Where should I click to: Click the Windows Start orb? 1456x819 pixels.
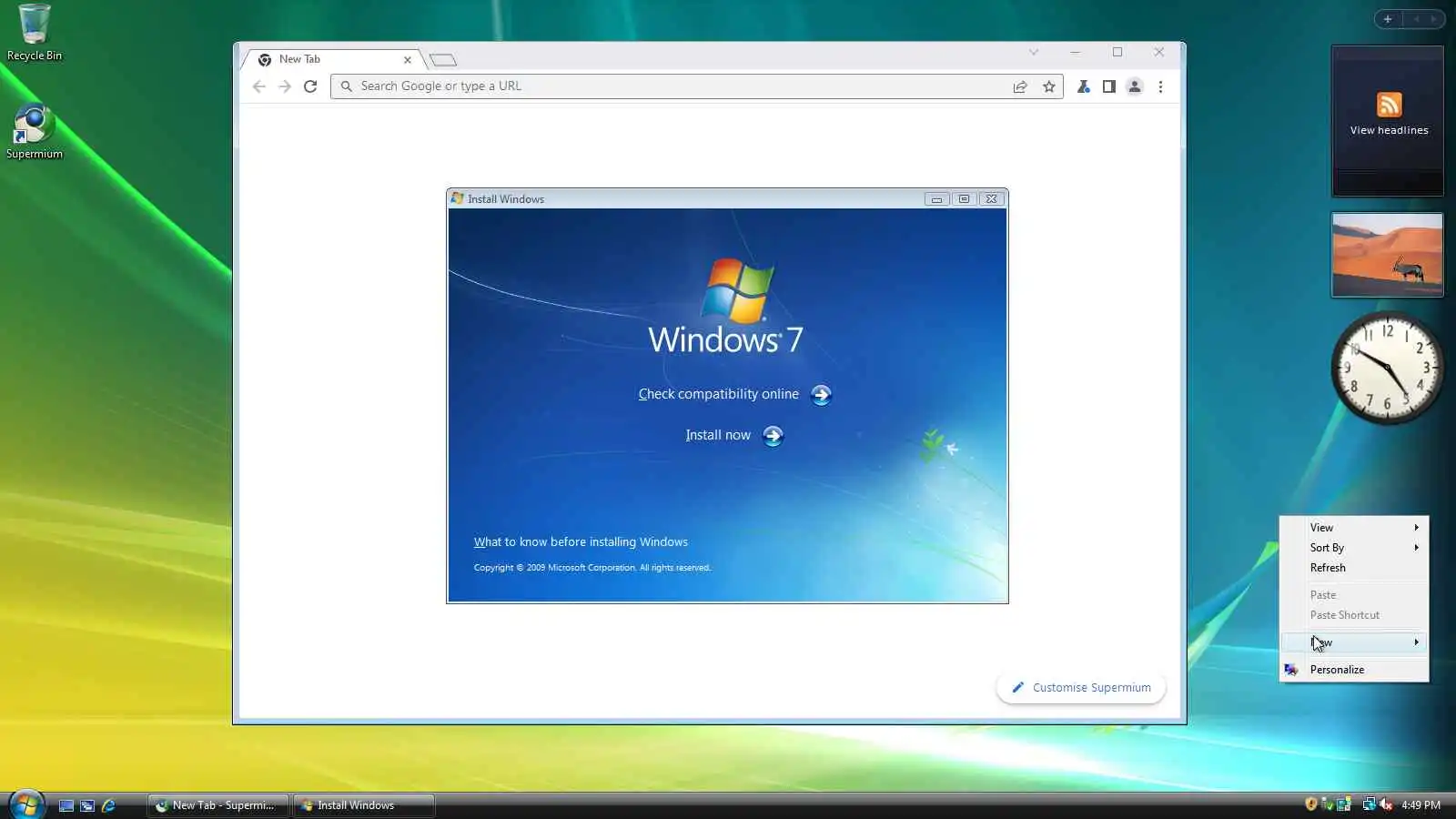(26, 805)
